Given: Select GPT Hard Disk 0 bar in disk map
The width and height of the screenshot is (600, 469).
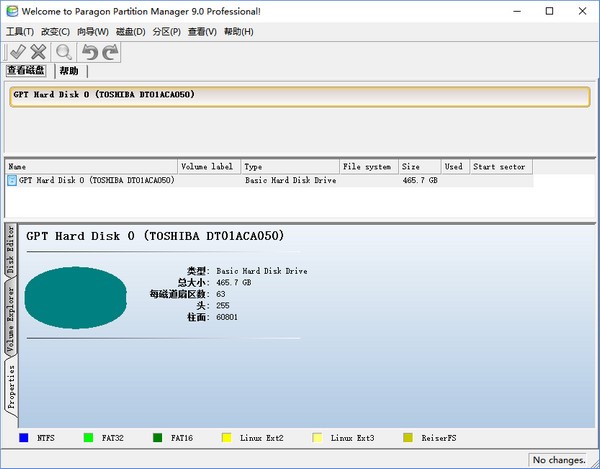Looking at the screenshot, I should [x=300, y=96].
